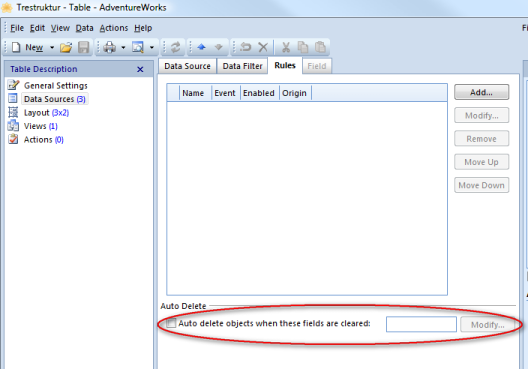Click the Open folder icon

coord(66,47)
